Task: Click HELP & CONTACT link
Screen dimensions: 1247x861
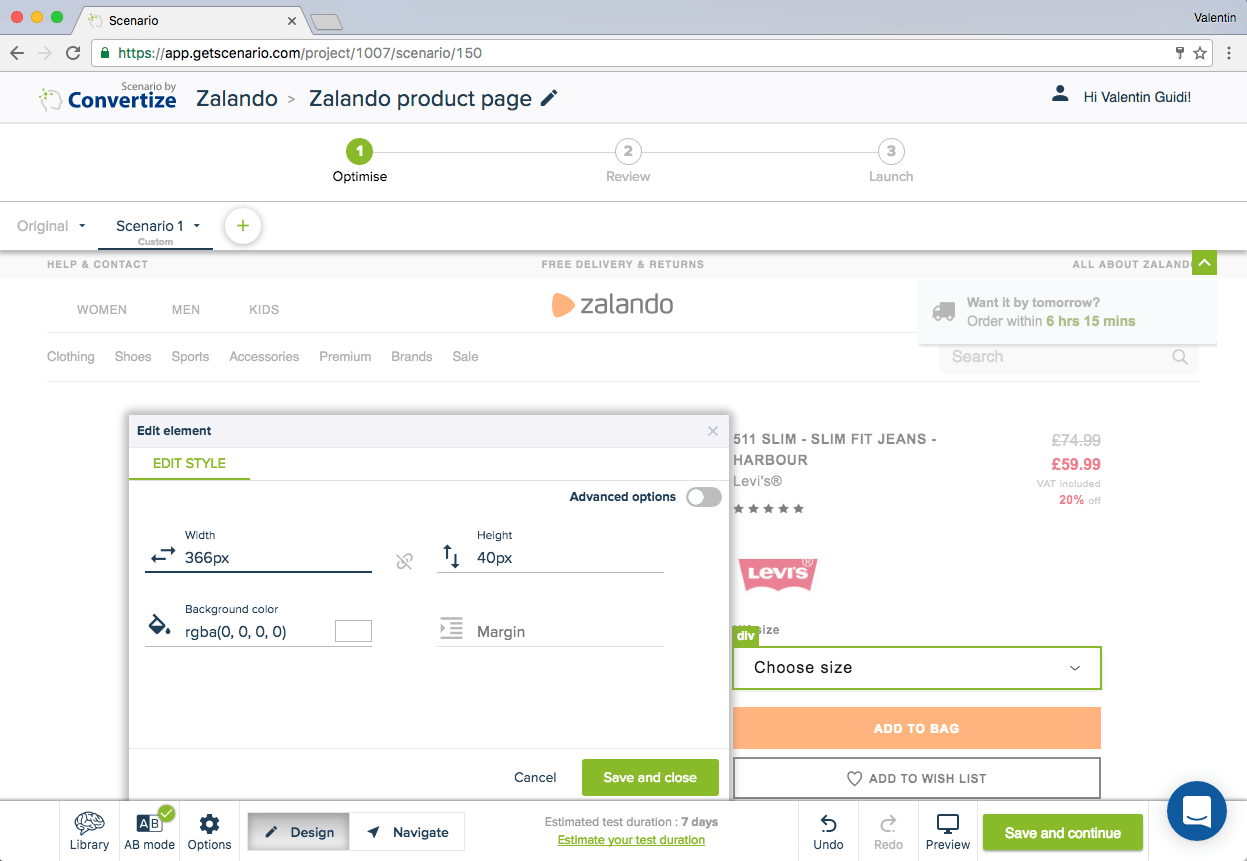Action: pyautogui.click(x=97, y=264)
